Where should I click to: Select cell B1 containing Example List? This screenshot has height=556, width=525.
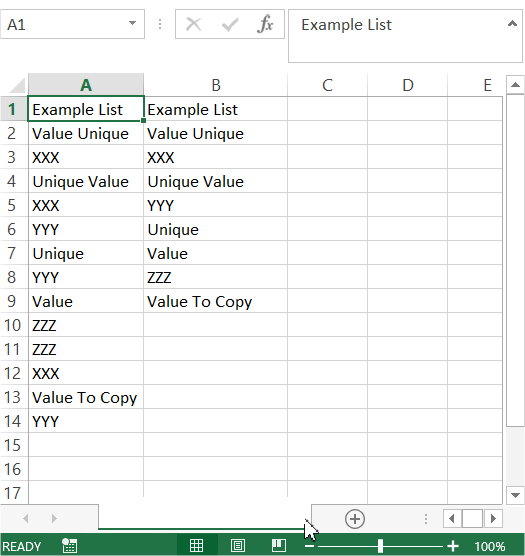[216, 109]
